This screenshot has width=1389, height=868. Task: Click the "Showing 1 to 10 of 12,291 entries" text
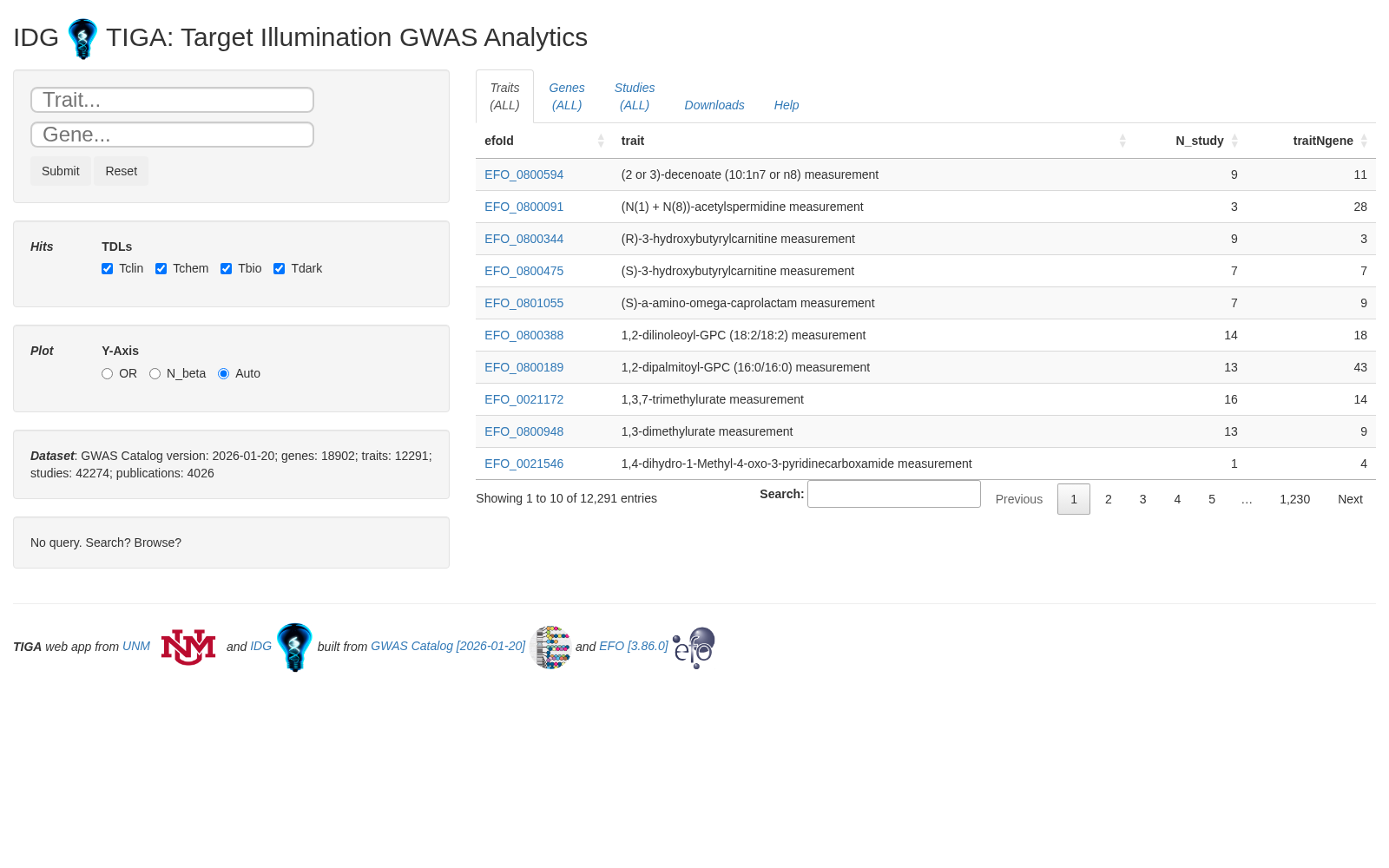566,498
